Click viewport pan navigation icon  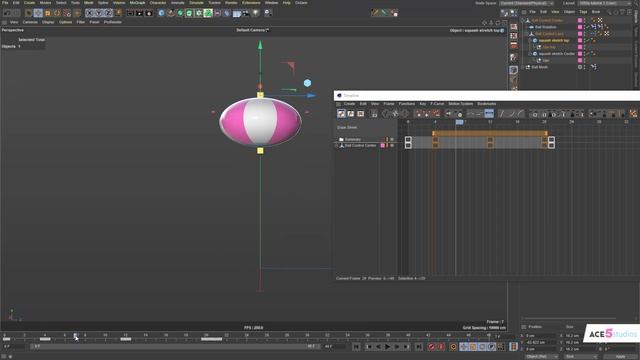click(484, 22)
